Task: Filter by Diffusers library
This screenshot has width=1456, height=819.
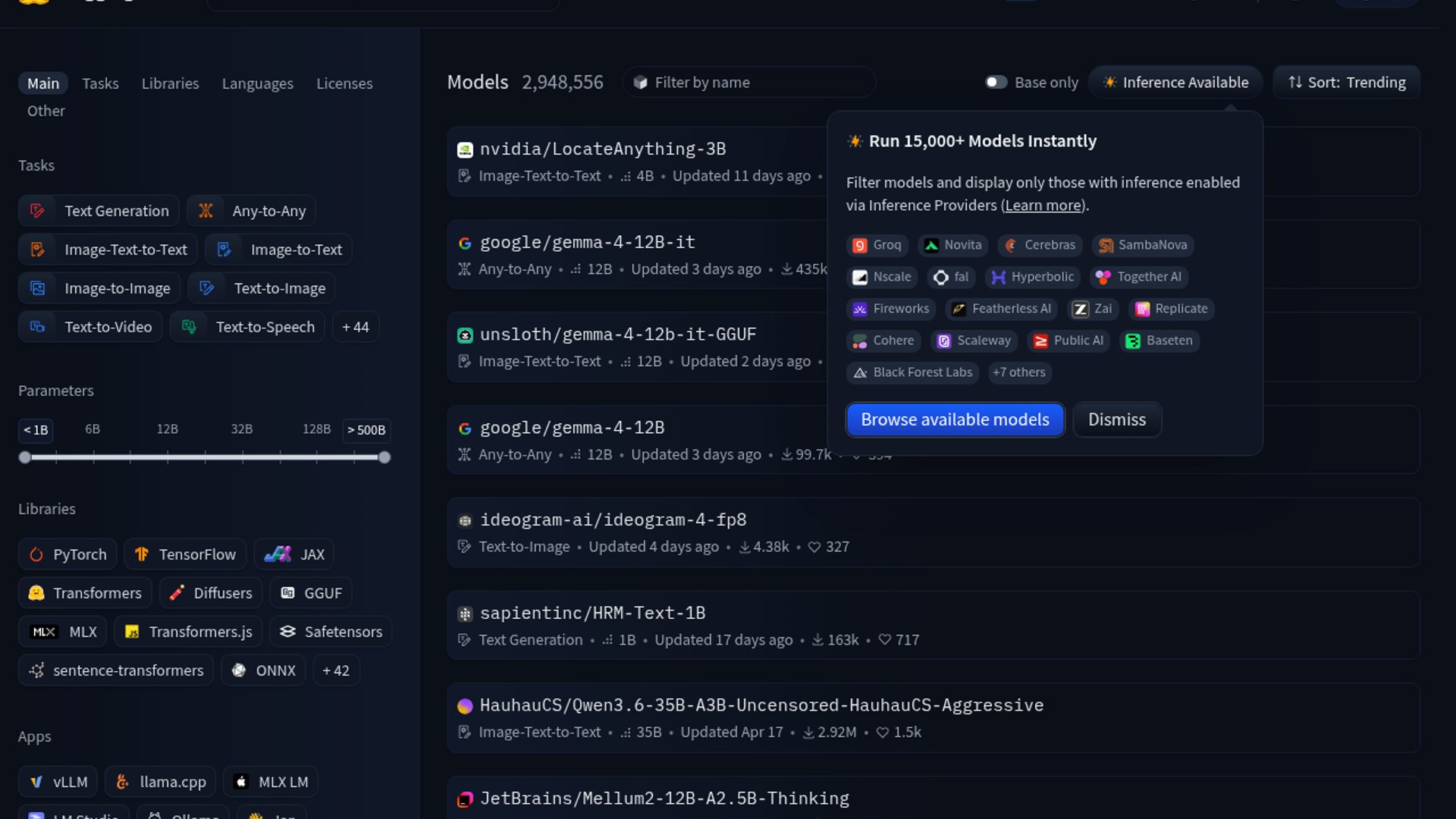Action: (x=211, y=593)
